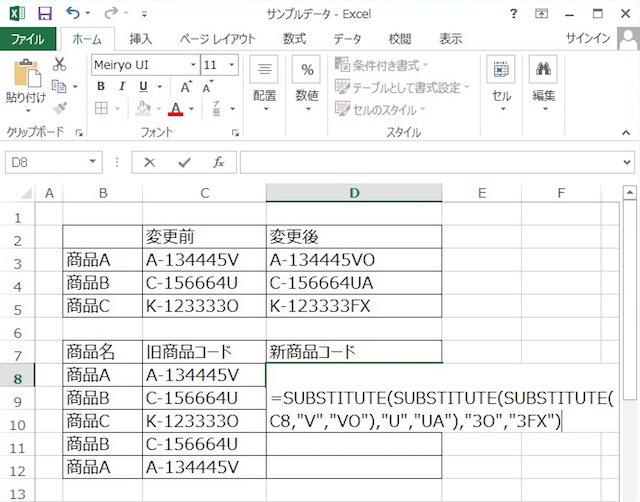Screen dimensions: 640x502
Task: Click the Save icon in quick access toolbar
Action: [x=44, y=13]
